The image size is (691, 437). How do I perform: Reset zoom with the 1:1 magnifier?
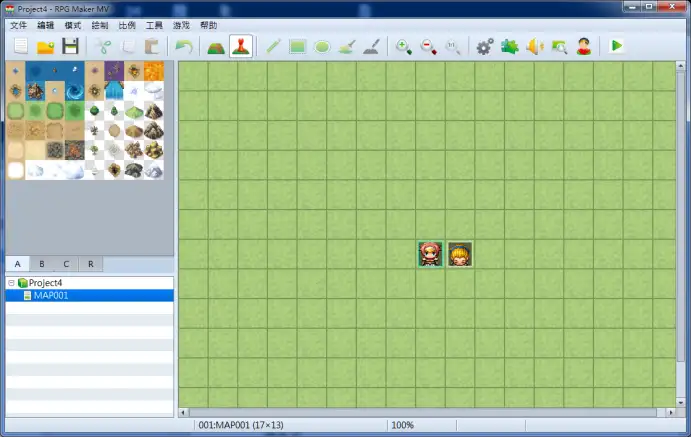(453, 46)
